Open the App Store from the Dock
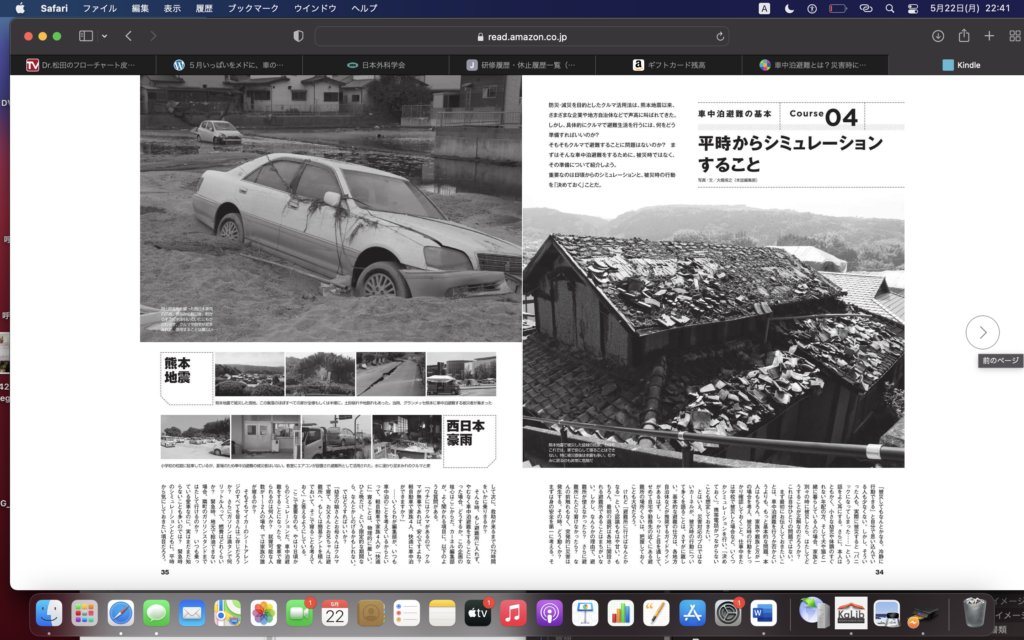The height and width of the screenshot is (640, 1024). pos(692,612)
